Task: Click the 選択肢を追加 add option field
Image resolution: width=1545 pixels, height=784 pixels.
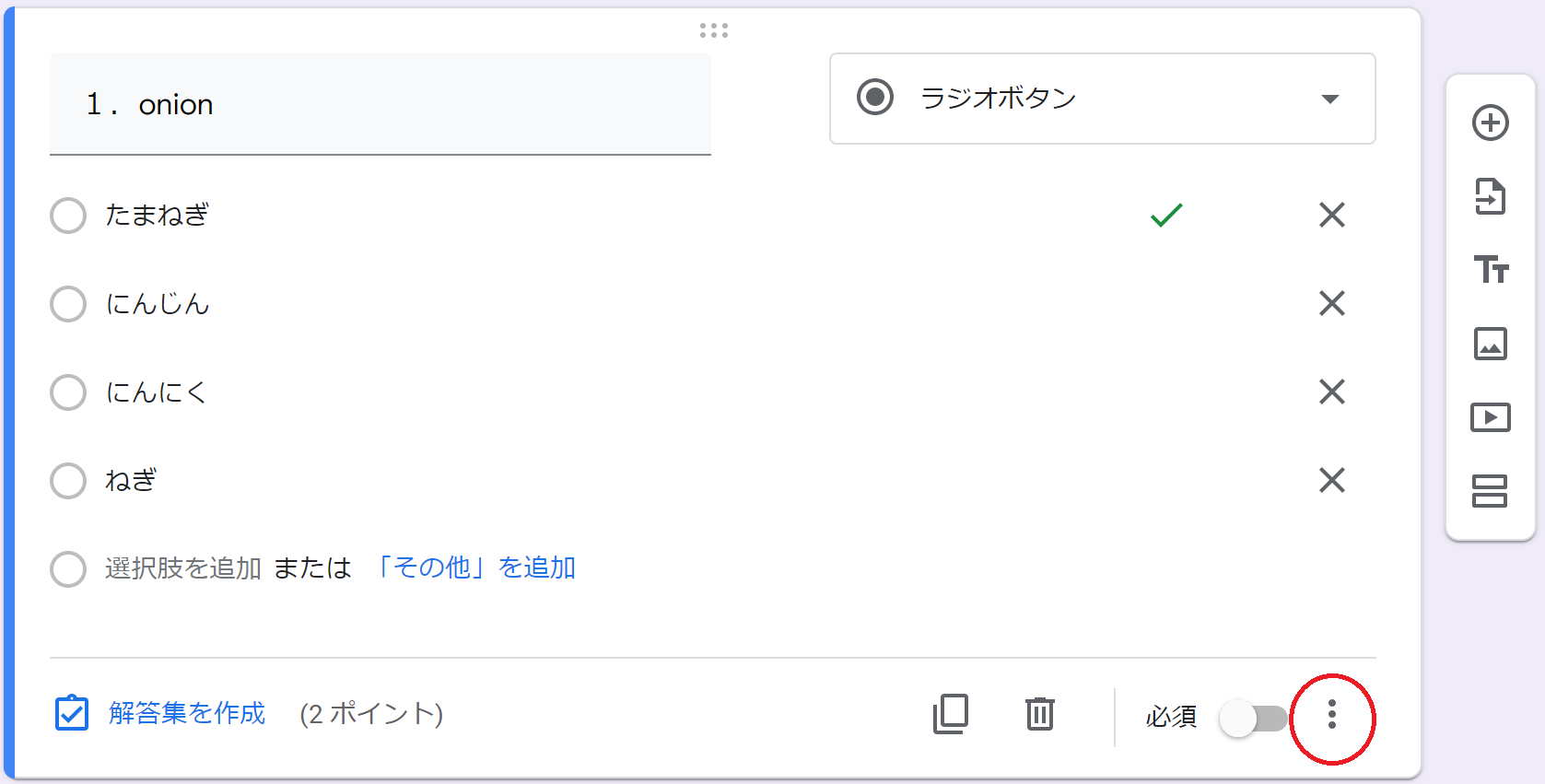Action: (x=183, y=568)
